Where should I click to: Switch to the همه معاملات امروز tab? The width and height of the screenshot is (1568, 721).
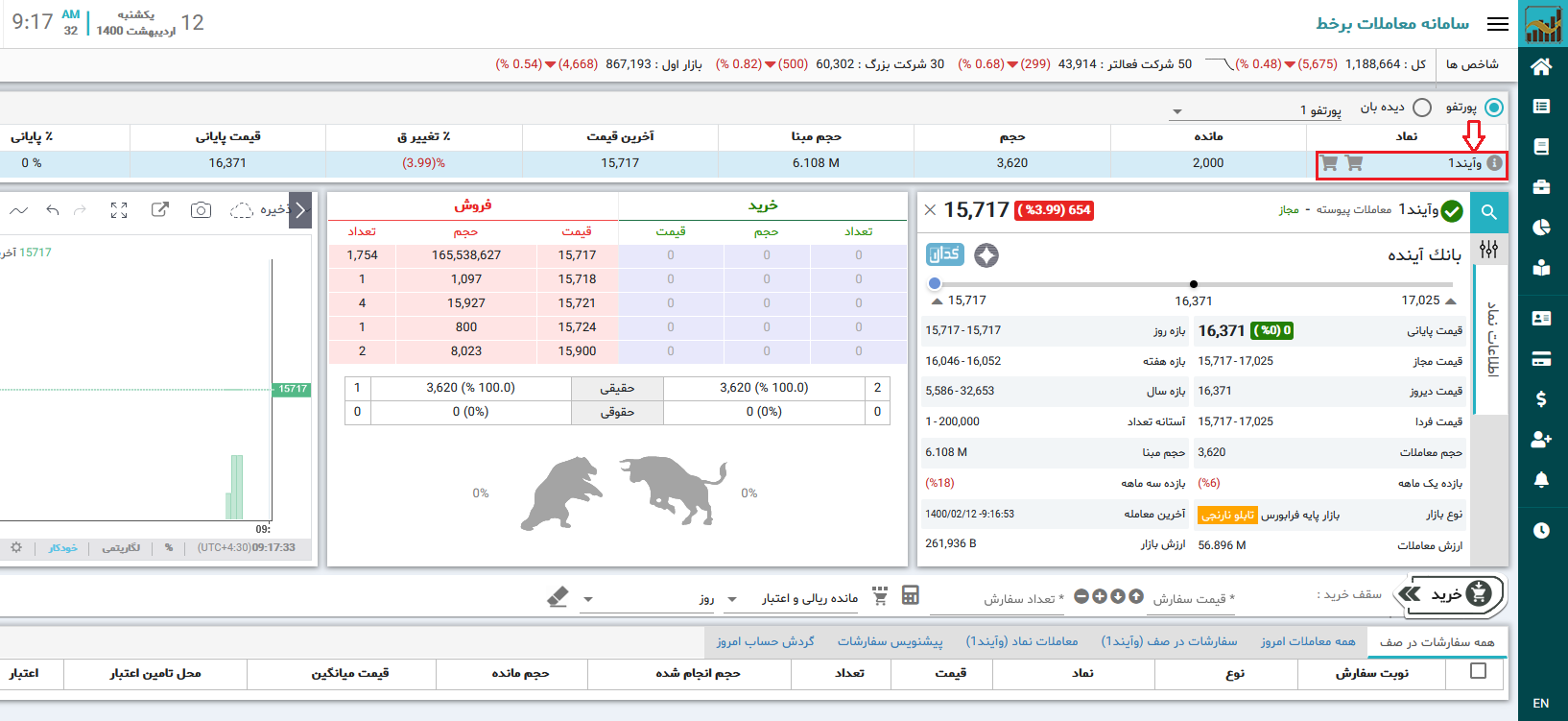(1307, 641)
